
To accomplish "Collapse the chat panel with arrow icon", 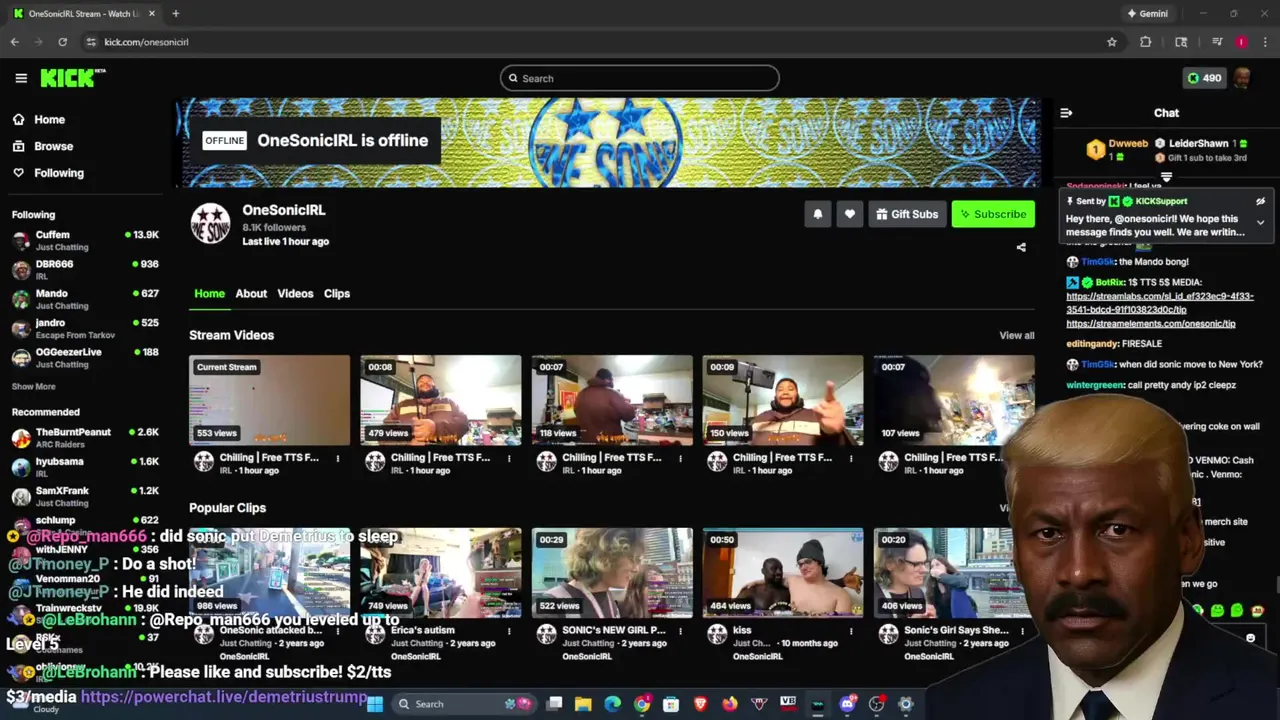I will [x=1066, y=113].
